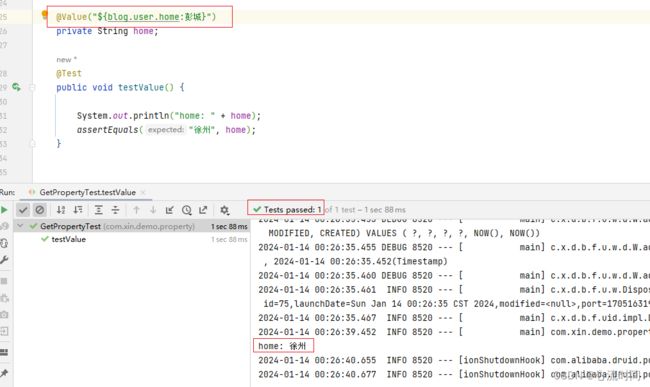650x387 pixels.
Task: Click the run test gutter icon beside testValue()
Action: point(16,87)
